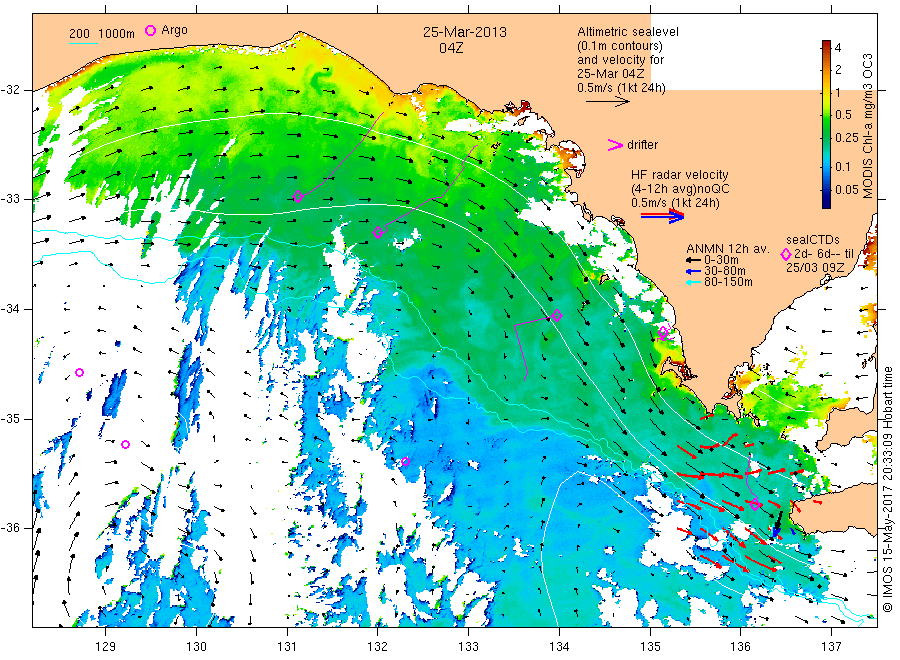Screen dimensions: 900x660
Task: Click the '(4-12h avg)noQC' text
Action: point(680,189)
